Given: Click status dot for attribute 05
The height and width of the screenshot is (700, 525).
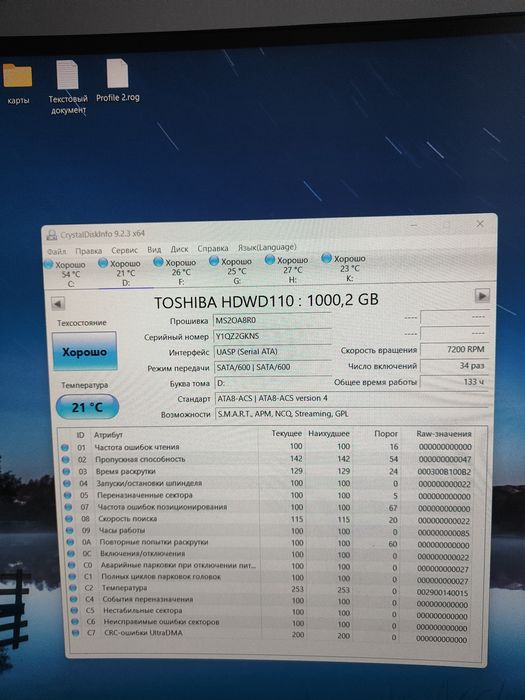Looking at the screenshot, I should coord(68,496).
